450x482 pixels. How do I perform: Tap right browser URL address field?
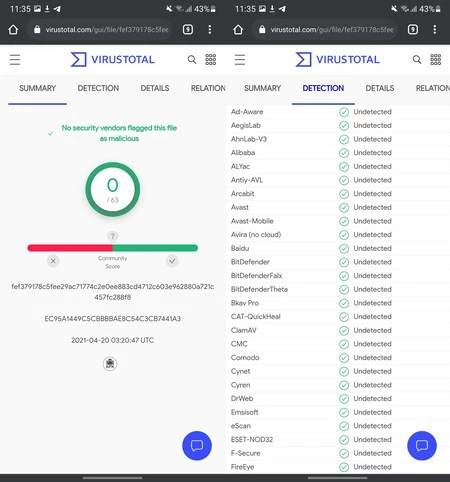(x=325, y=30)
